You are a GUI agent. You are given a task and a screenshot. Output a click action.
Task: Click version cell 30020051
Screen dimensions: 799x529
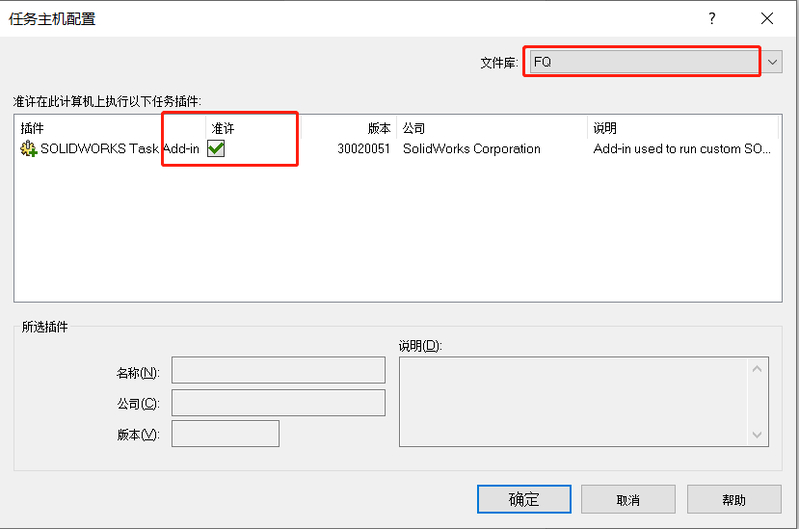[363, 149]
